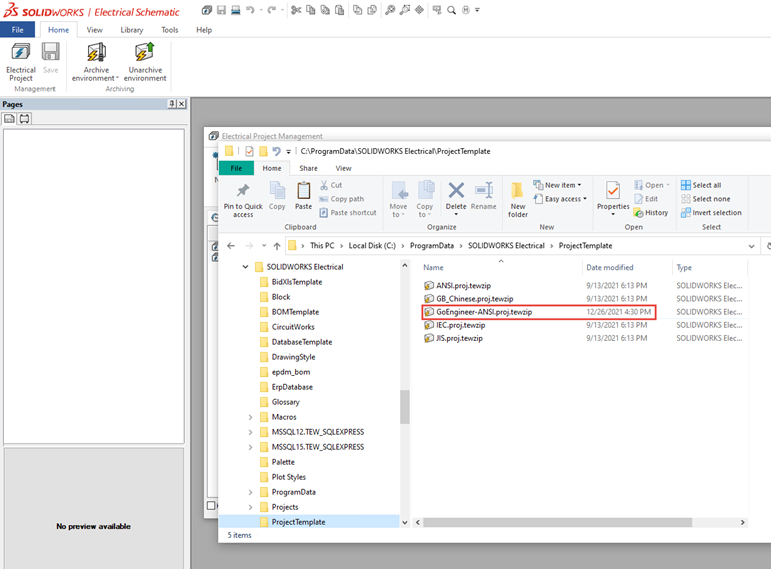Open recent locations dropdown beside forward arrow
Screen dimensions: 771x569
click(264, 245)
